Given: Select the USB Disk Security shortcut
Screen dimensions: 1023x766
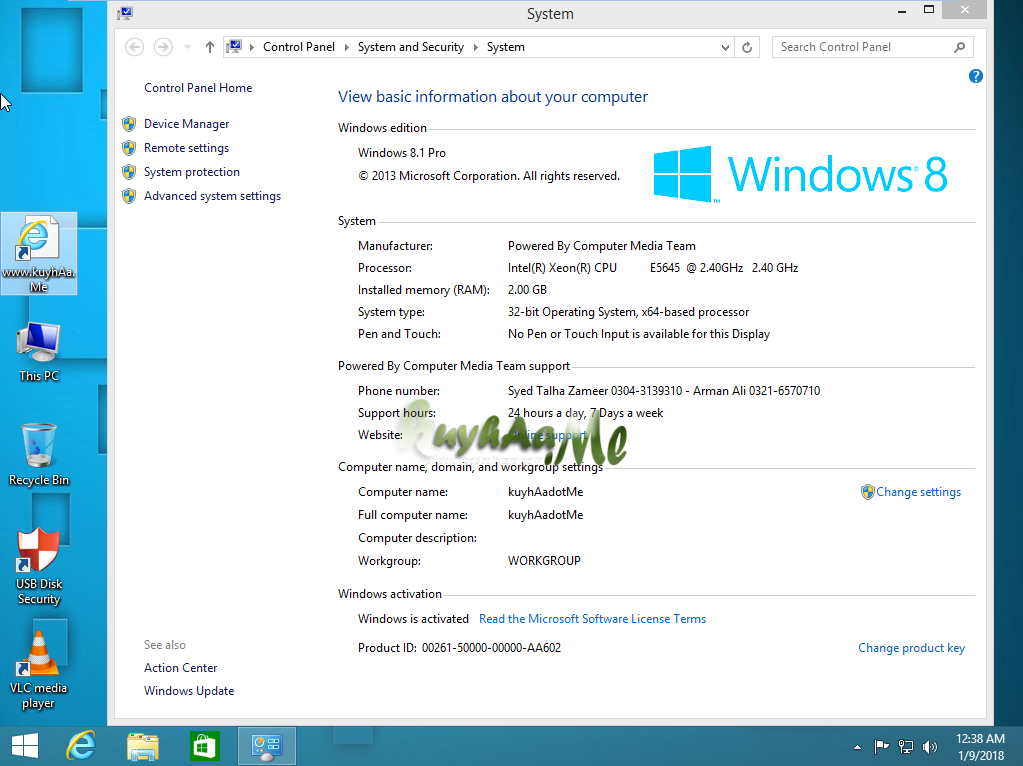Looking at the screenshot, I should tap(38, 566).
